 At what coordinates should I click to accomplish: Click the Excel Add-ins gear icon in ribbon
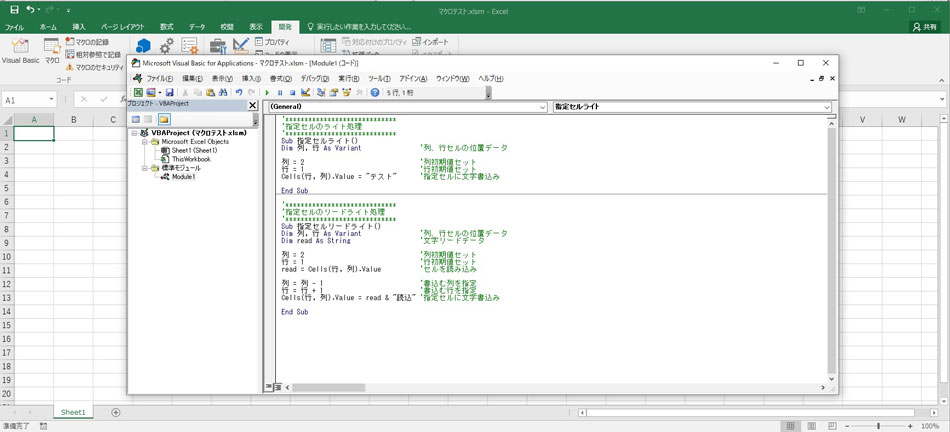[167, 45]
